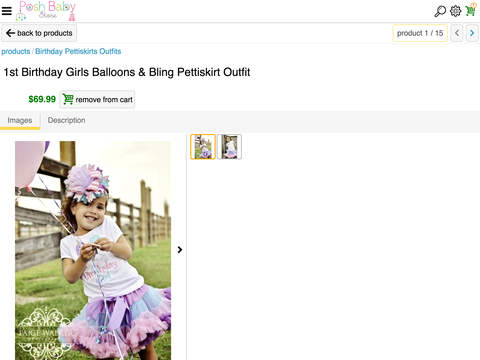The width and height of the screenshot is (480, 360).
Task: Select the Images tab
Action: point(20,120)
